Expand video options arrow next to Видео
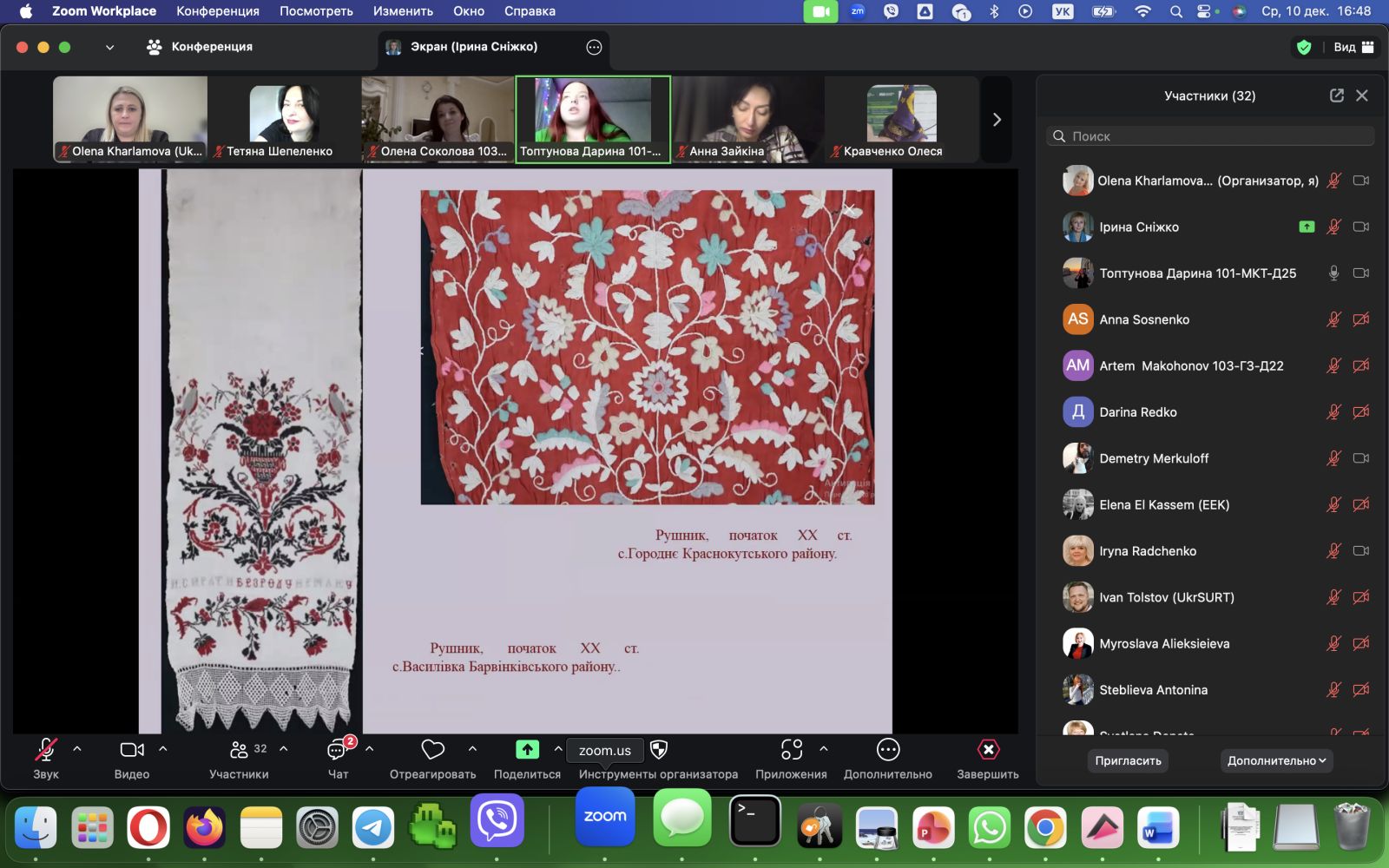The image size is (1389, 868). pyautogui.click(x=163, y=748)
